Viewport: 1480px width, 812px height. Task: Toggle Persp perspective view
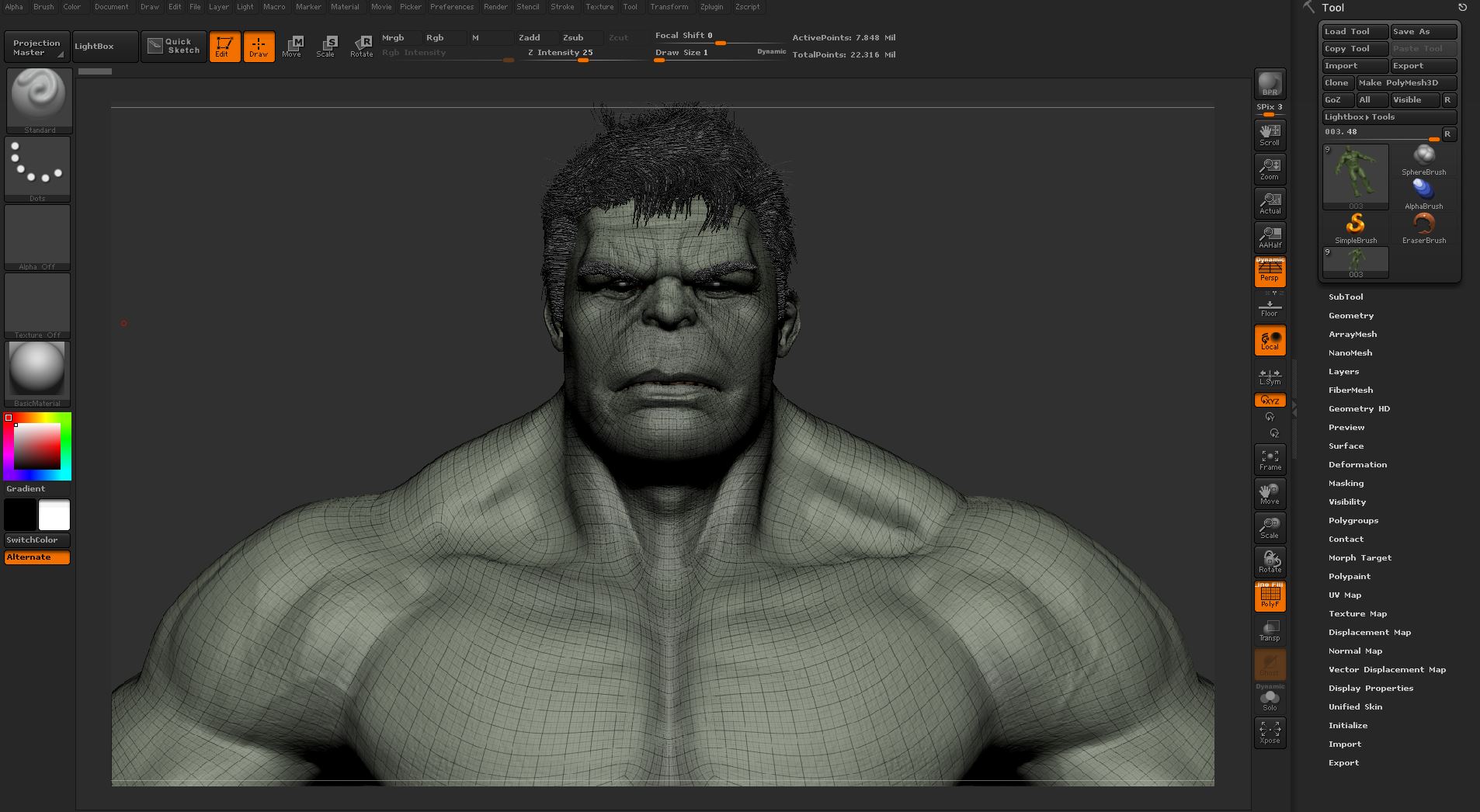[1270, 272]
